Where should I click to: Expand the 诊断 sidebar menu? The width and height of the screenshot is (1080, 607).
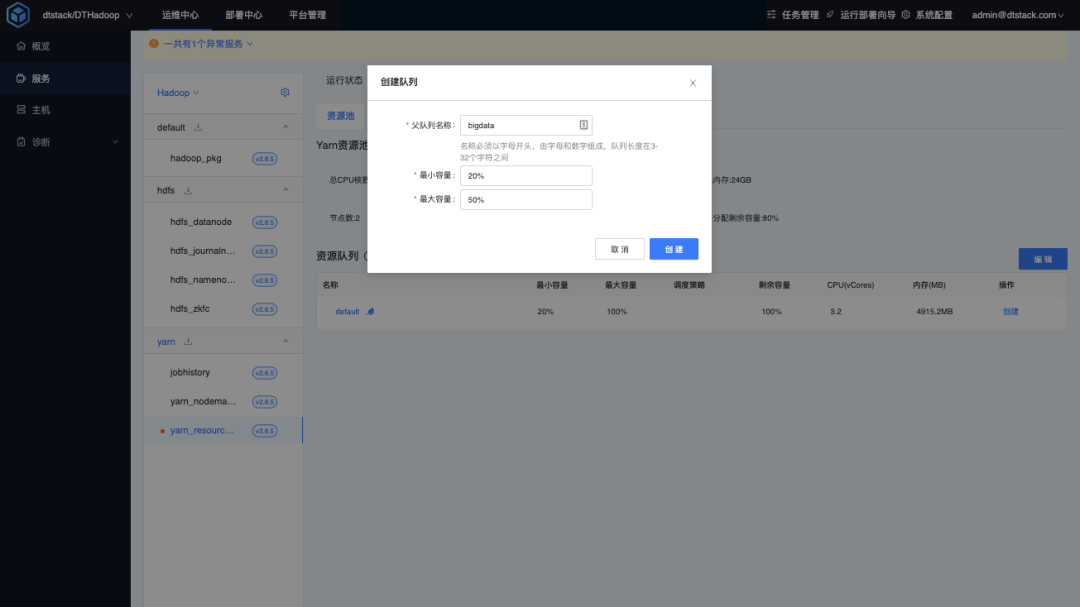tap(115, 142)
